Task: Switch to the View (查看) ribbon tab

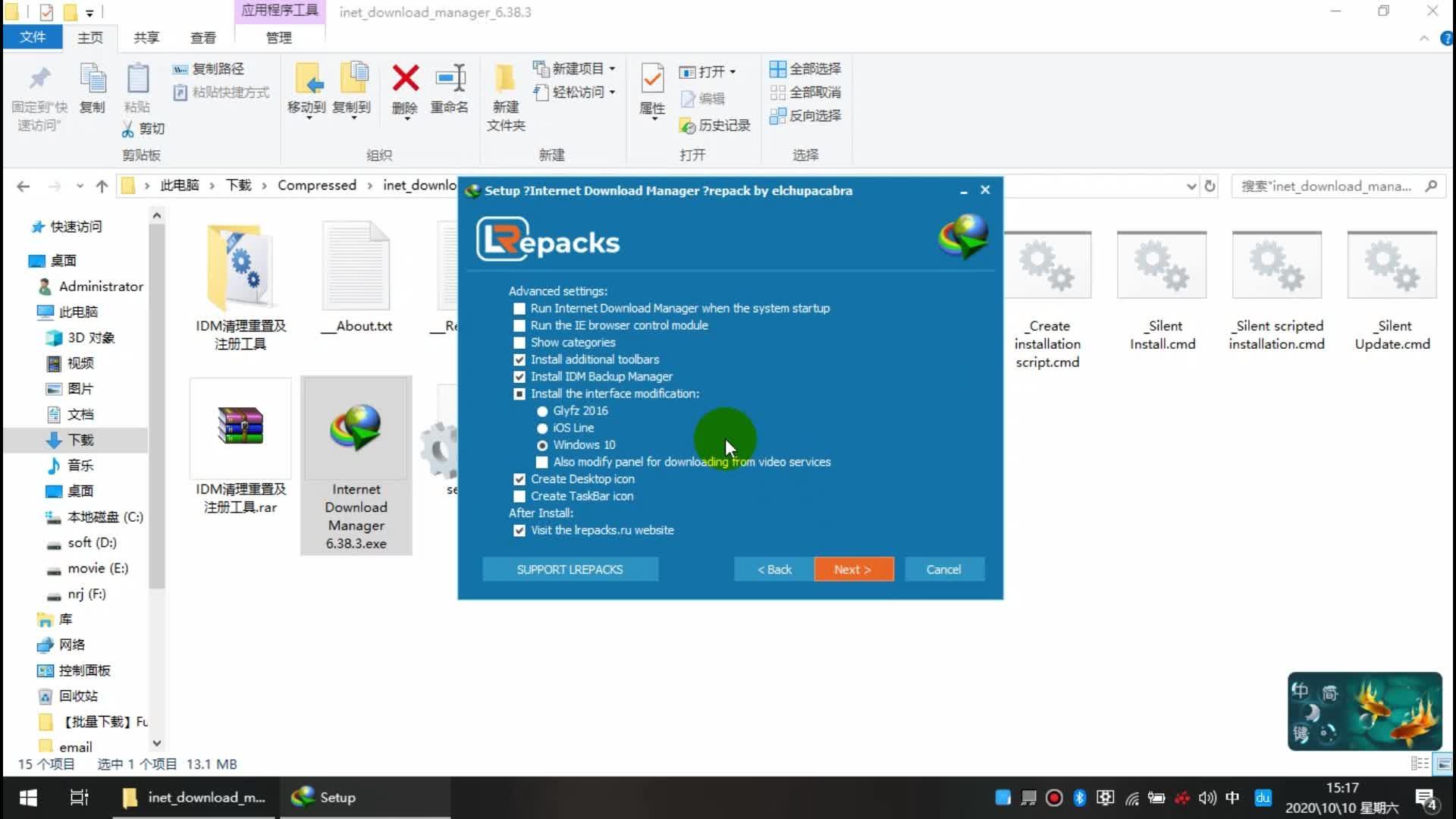Action: pyautogui.click(x=202, y=37)
